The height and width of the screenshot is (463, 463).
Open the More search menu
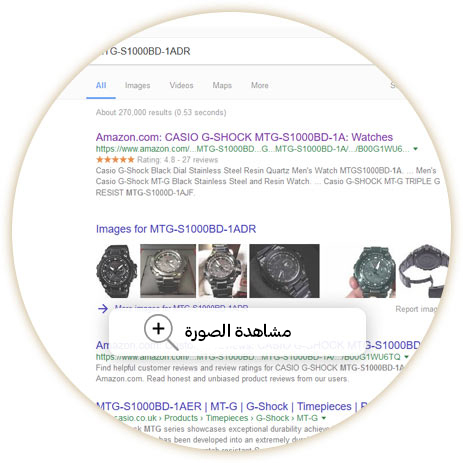(x=260, y=85)
